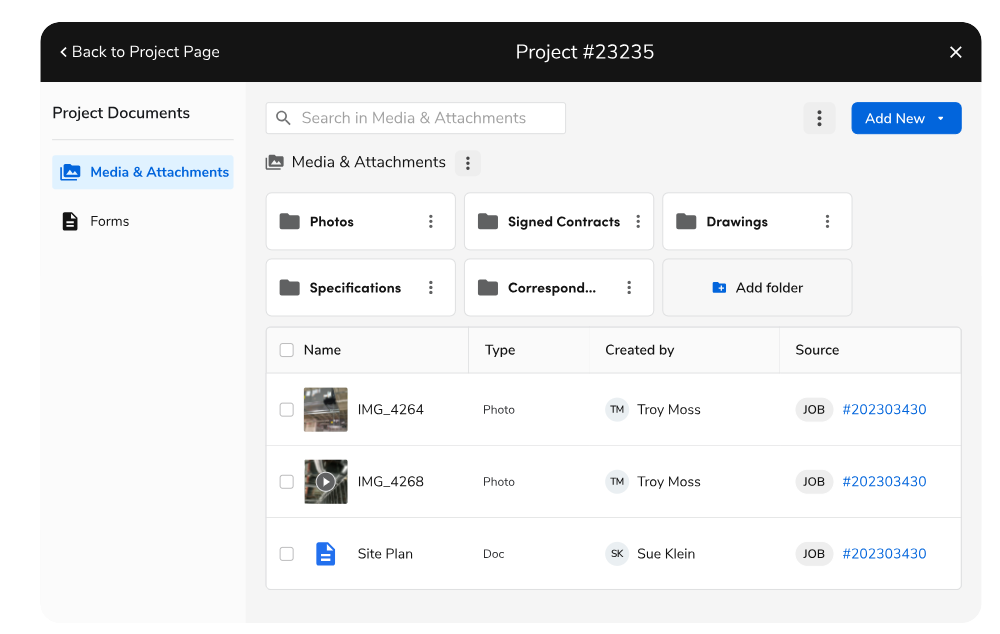Open job link #202303430 for IMG_4268
The image size is (1000, 634).
pyautogui.click(x=884, y=481)
